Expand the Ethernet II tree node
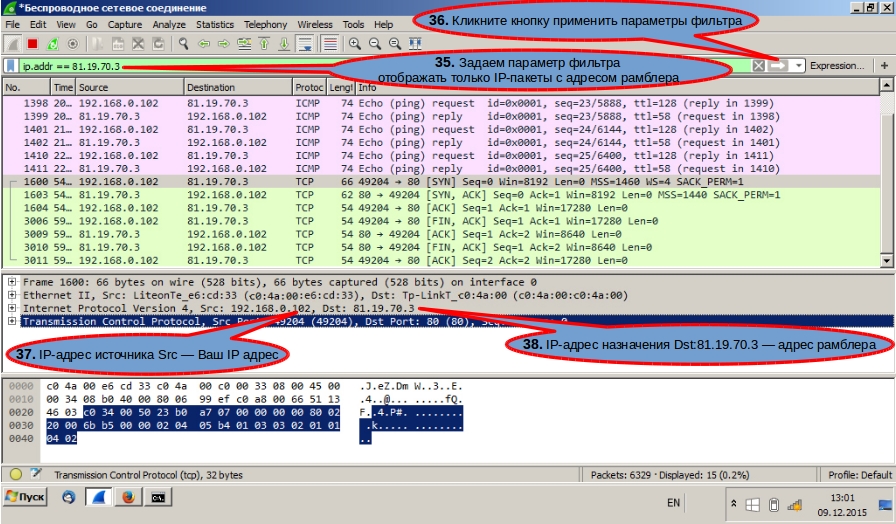Screen dimensions: 896x524 point(11,295)
